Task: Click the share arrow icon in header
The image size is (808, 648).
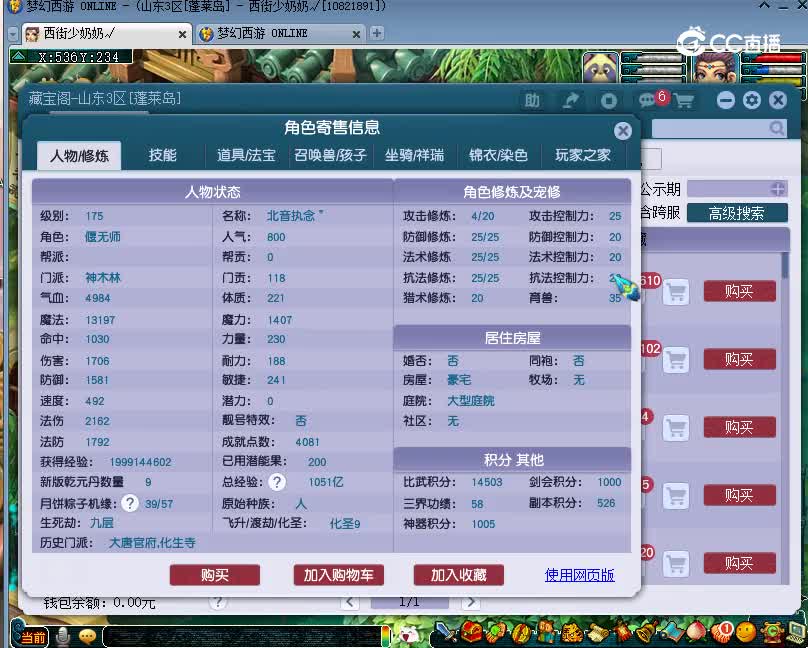Action: (x=570, y=100)
